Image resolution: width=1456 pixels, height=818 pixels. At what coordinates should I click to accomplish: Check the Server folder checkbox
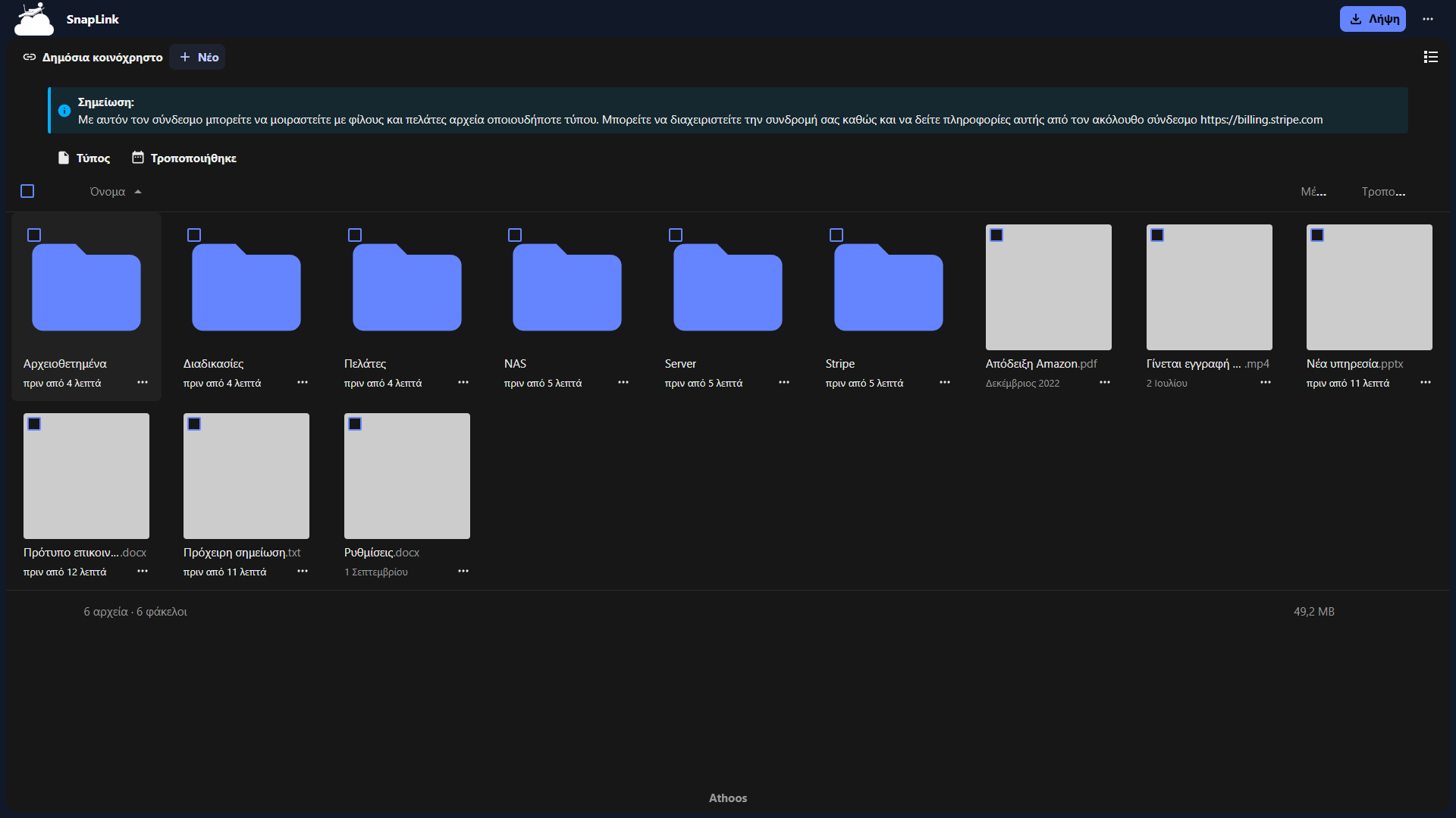click(676, 235)
